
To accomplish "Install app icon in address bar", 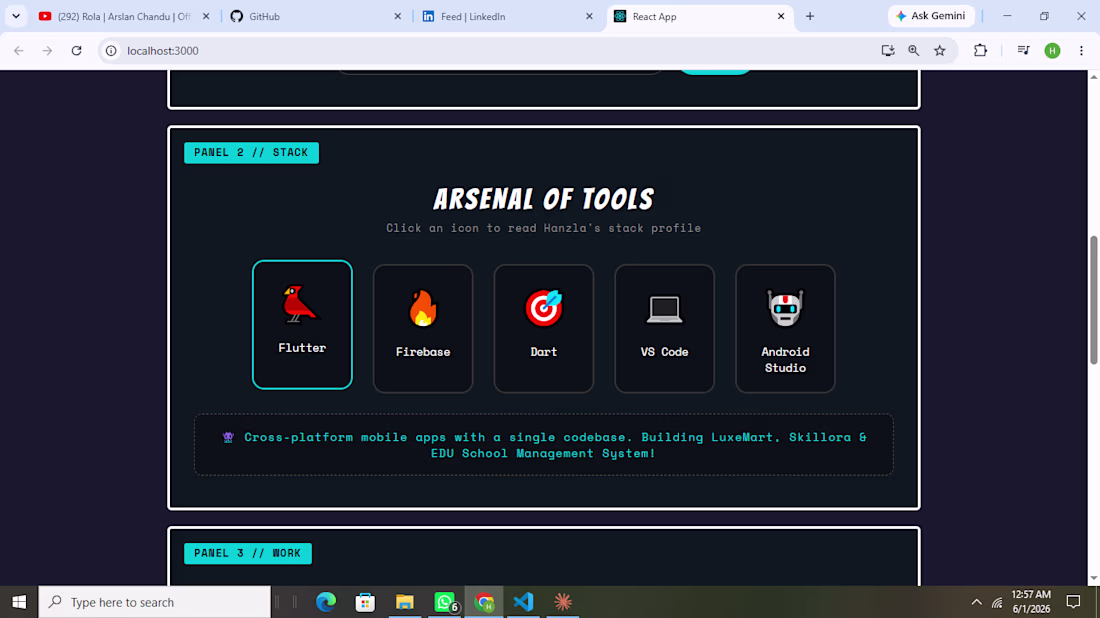I will coord(887,51).
